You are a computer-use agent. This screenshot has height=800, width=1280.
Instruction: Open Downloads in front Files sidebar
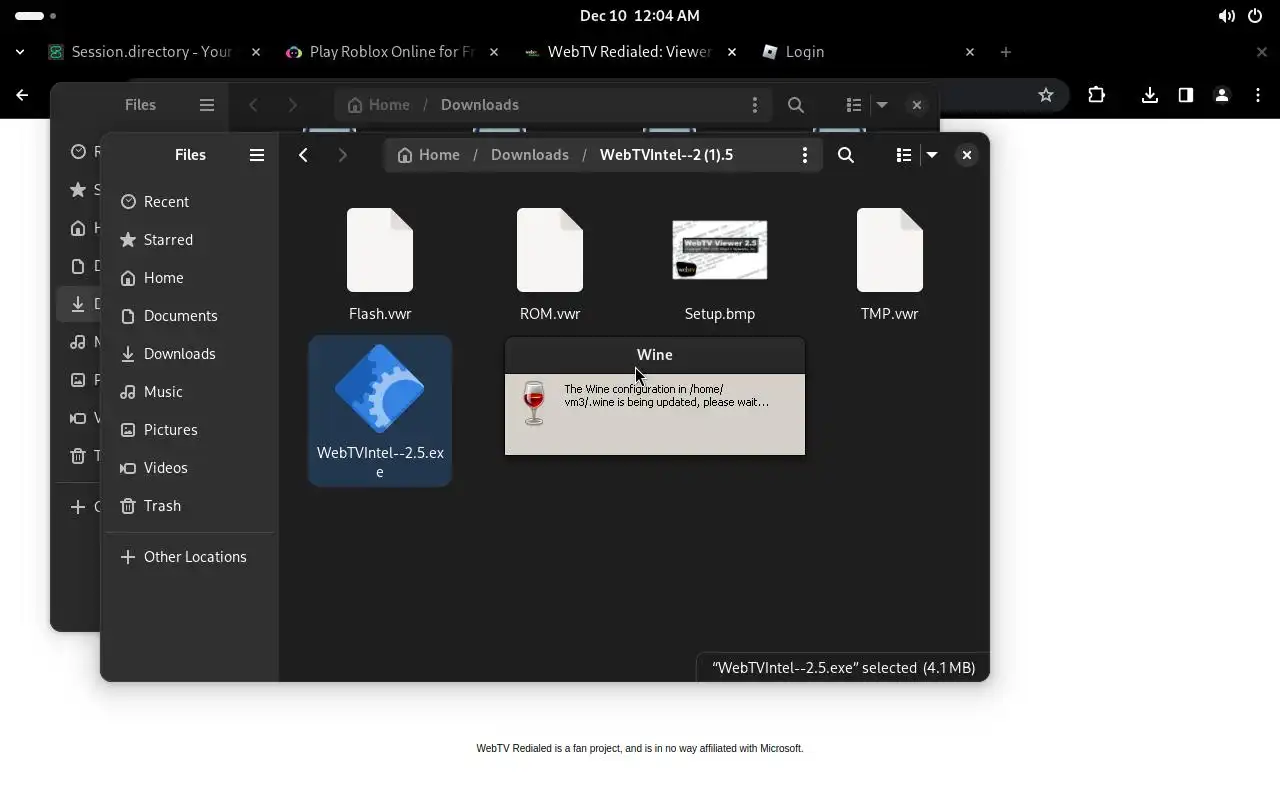pyautogui.click(x=190, y=354)
